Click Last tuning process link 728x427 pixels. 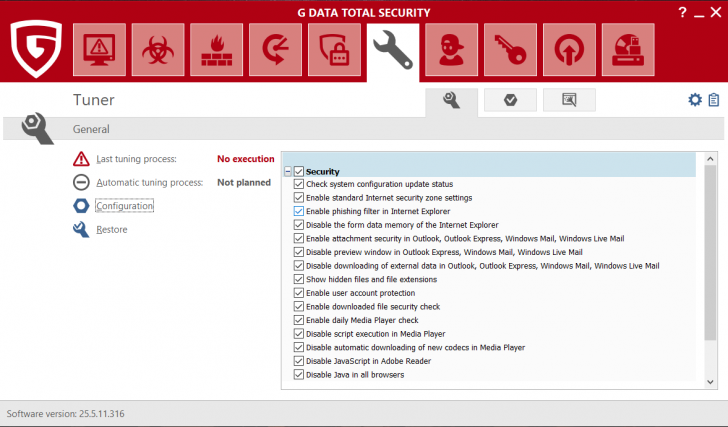[136, 159]
